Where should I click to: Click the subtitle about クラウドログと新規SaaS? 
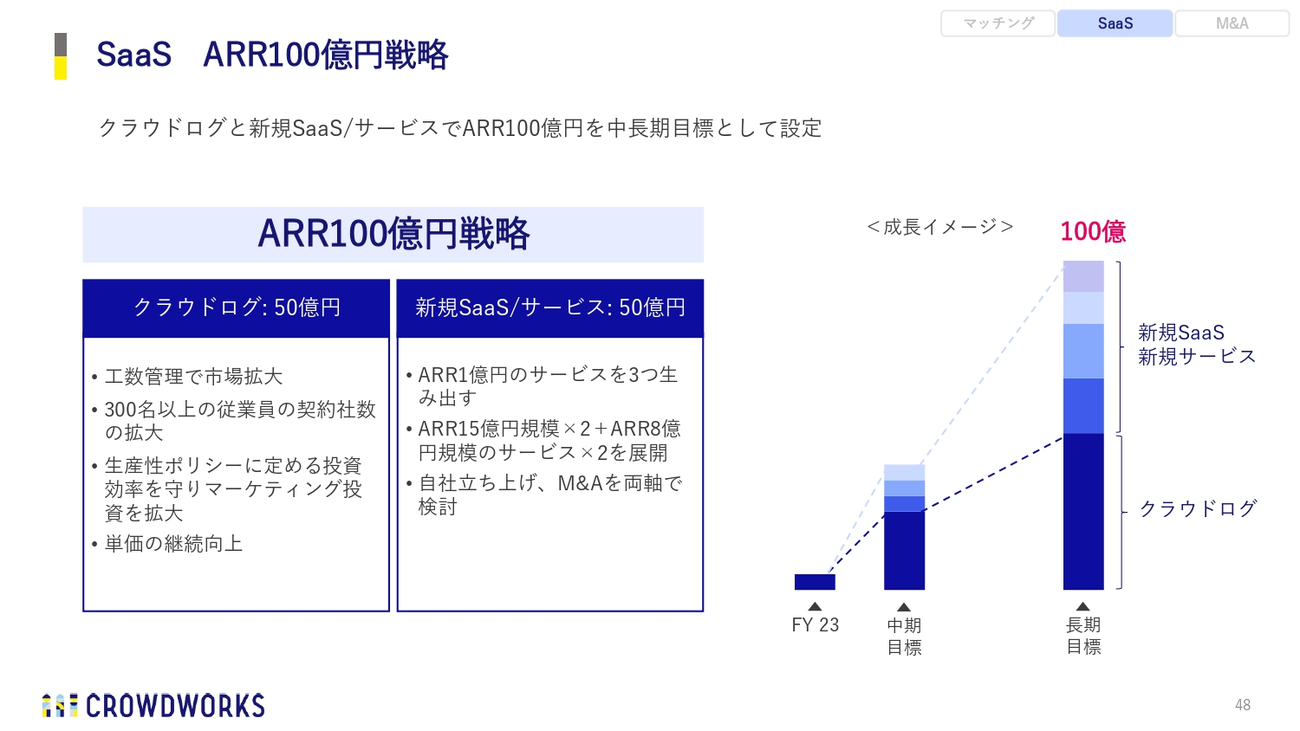pyautogui.click(x=460, y=128)
